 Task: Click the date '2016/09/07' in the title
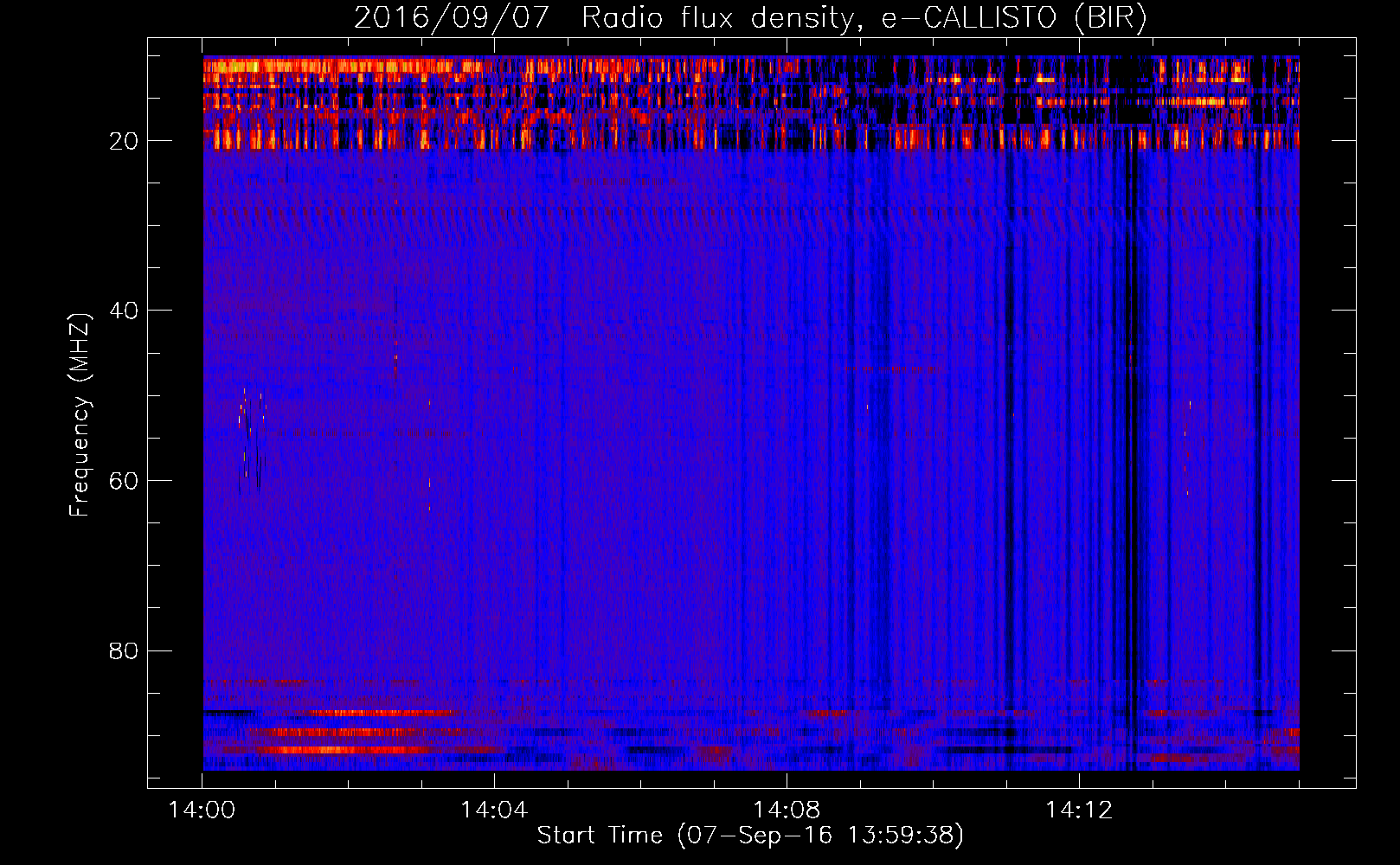tap(452, 18)
